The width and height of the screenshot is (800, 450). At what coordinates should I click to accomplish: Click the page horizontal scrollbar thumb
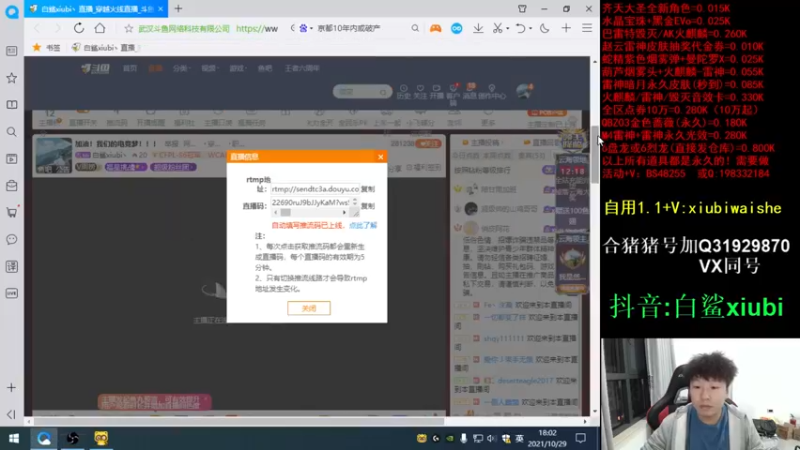click(x=240, y=421)
